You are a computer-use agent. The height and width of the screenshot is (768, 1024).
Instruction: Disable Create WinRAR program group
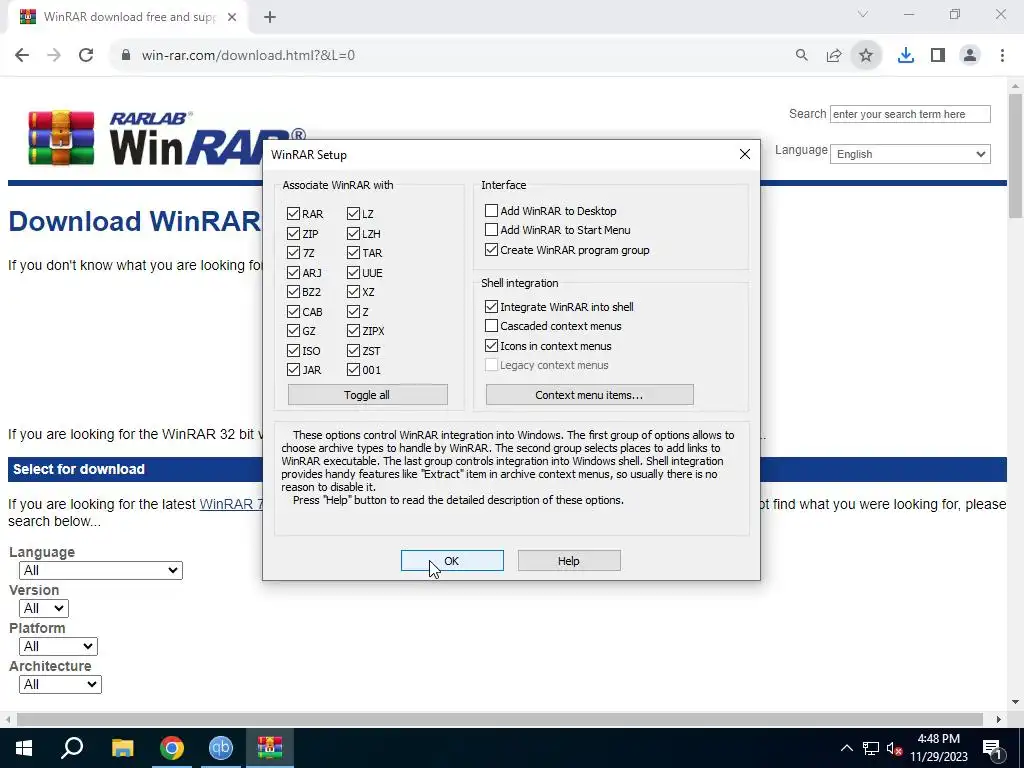coord(491,249)
